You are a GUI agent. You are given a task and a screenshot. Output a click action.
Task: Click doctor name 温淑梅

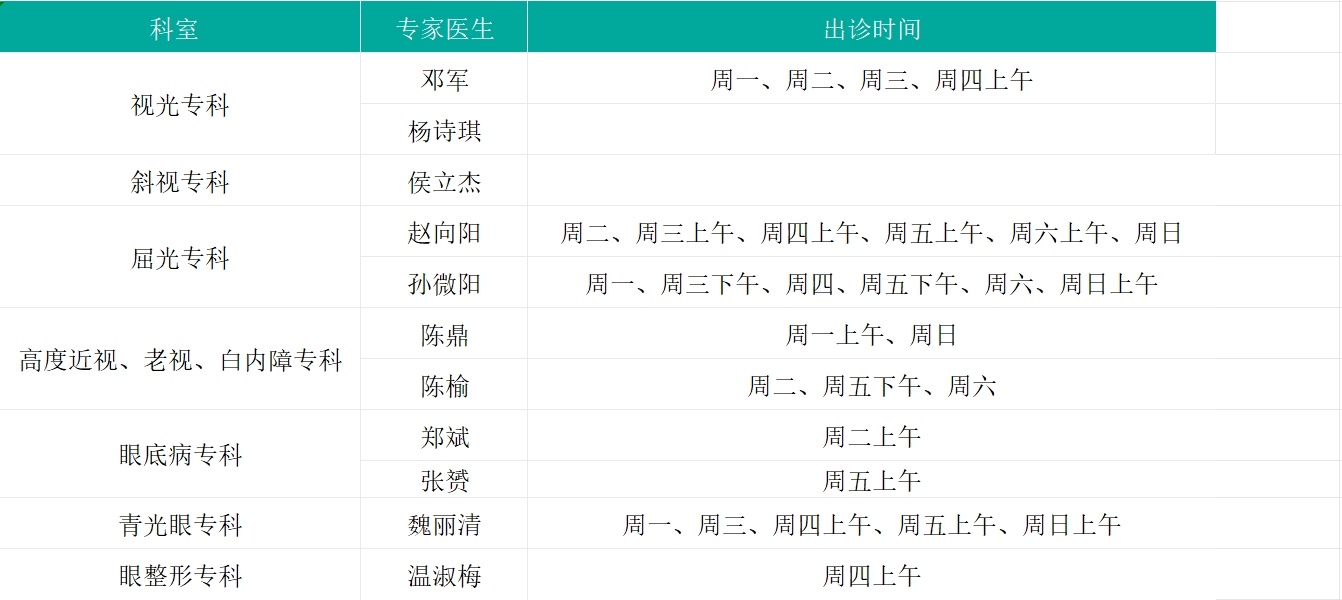point(444,575)
